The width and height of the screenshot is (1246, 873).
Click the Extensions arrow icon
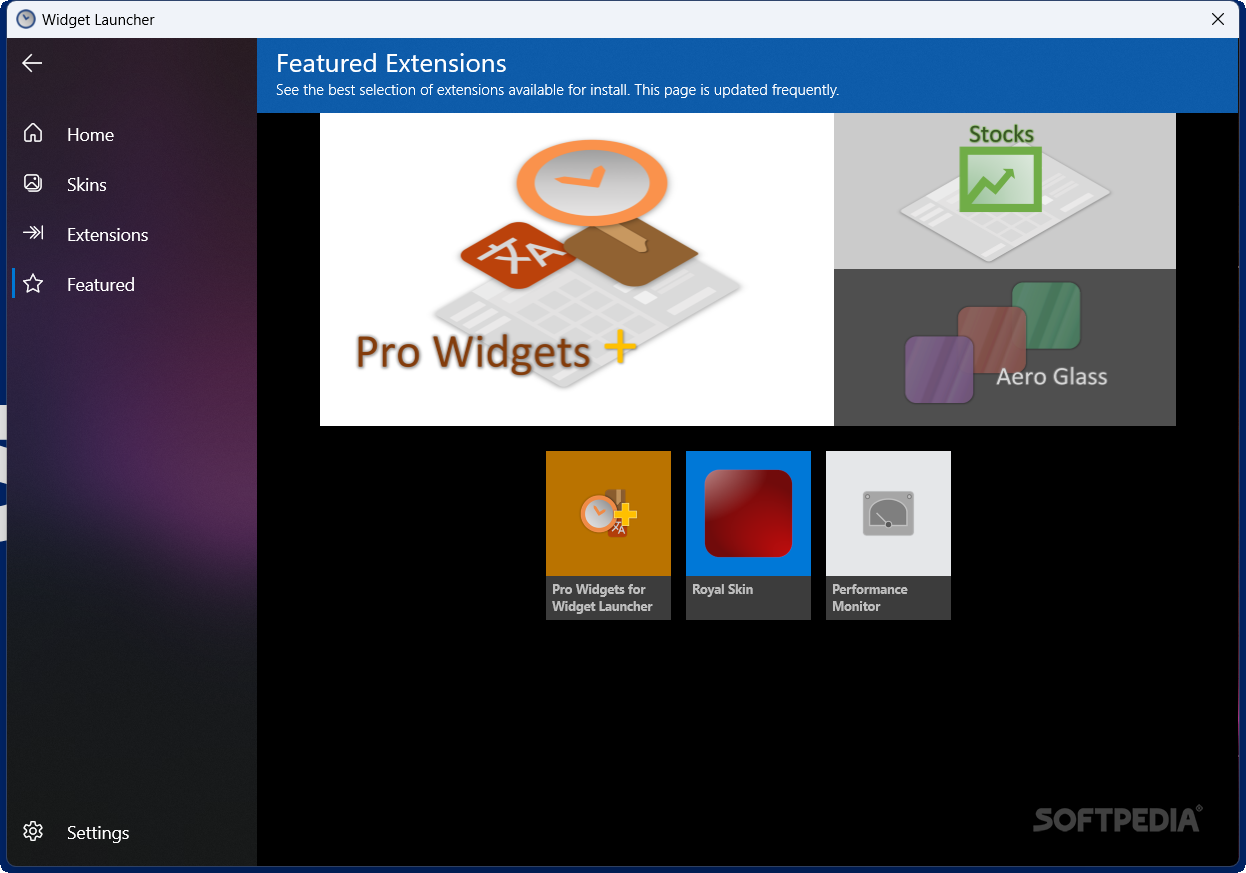33,233
